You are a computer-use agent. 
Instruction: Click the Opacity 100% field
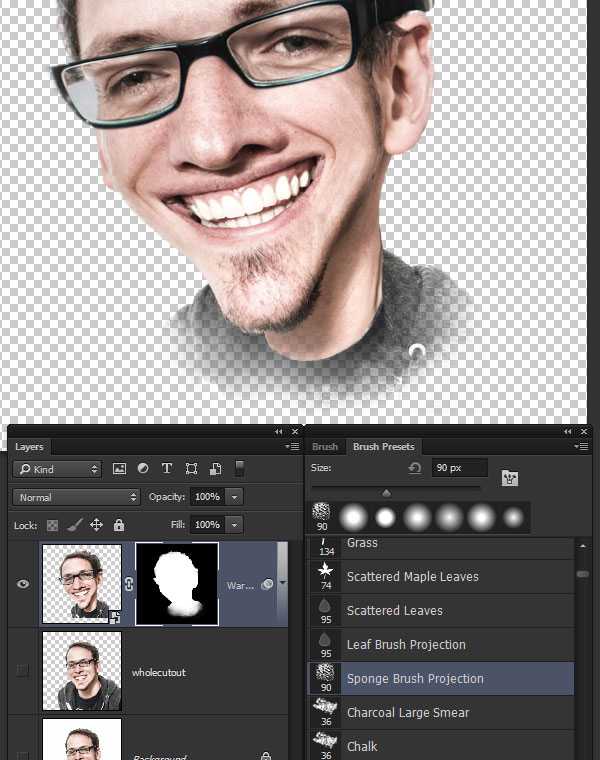click(207, 497)
